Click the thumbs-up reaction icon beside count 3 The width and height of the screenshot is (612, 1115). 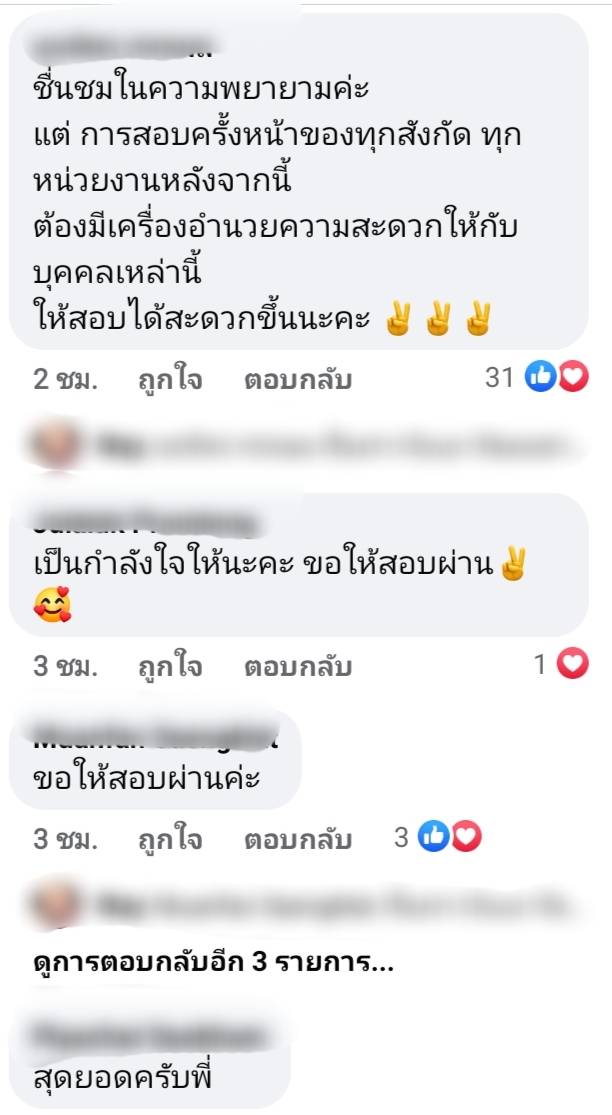point(433,838)
